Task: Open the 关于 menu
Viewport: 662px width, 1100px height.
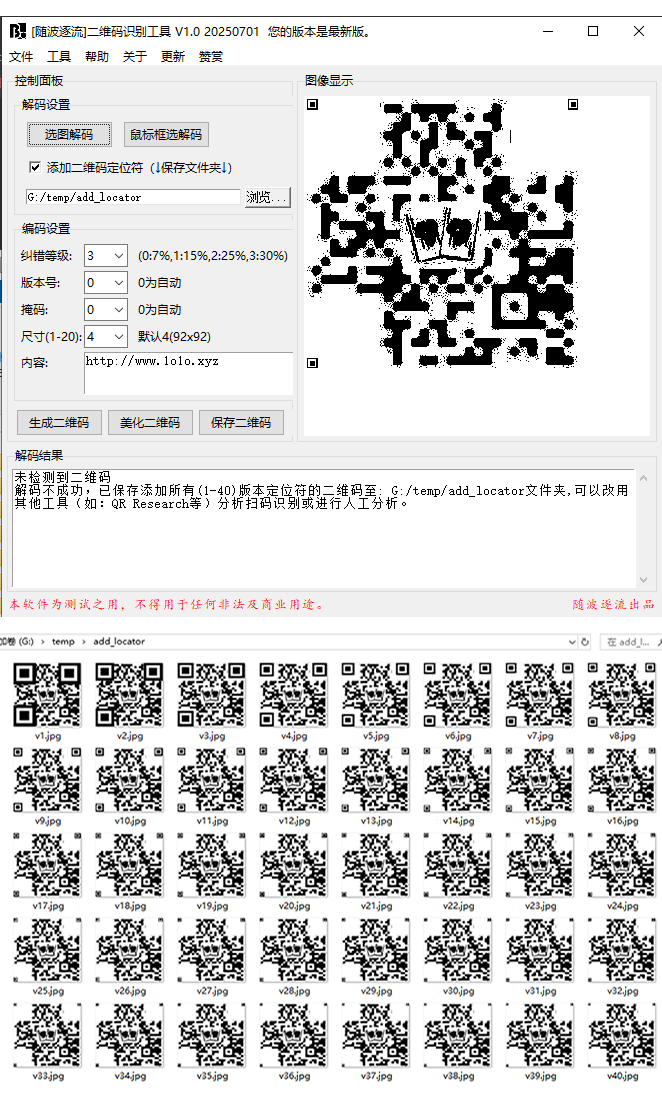Action: pyautogui.click(x=135, y=57)
